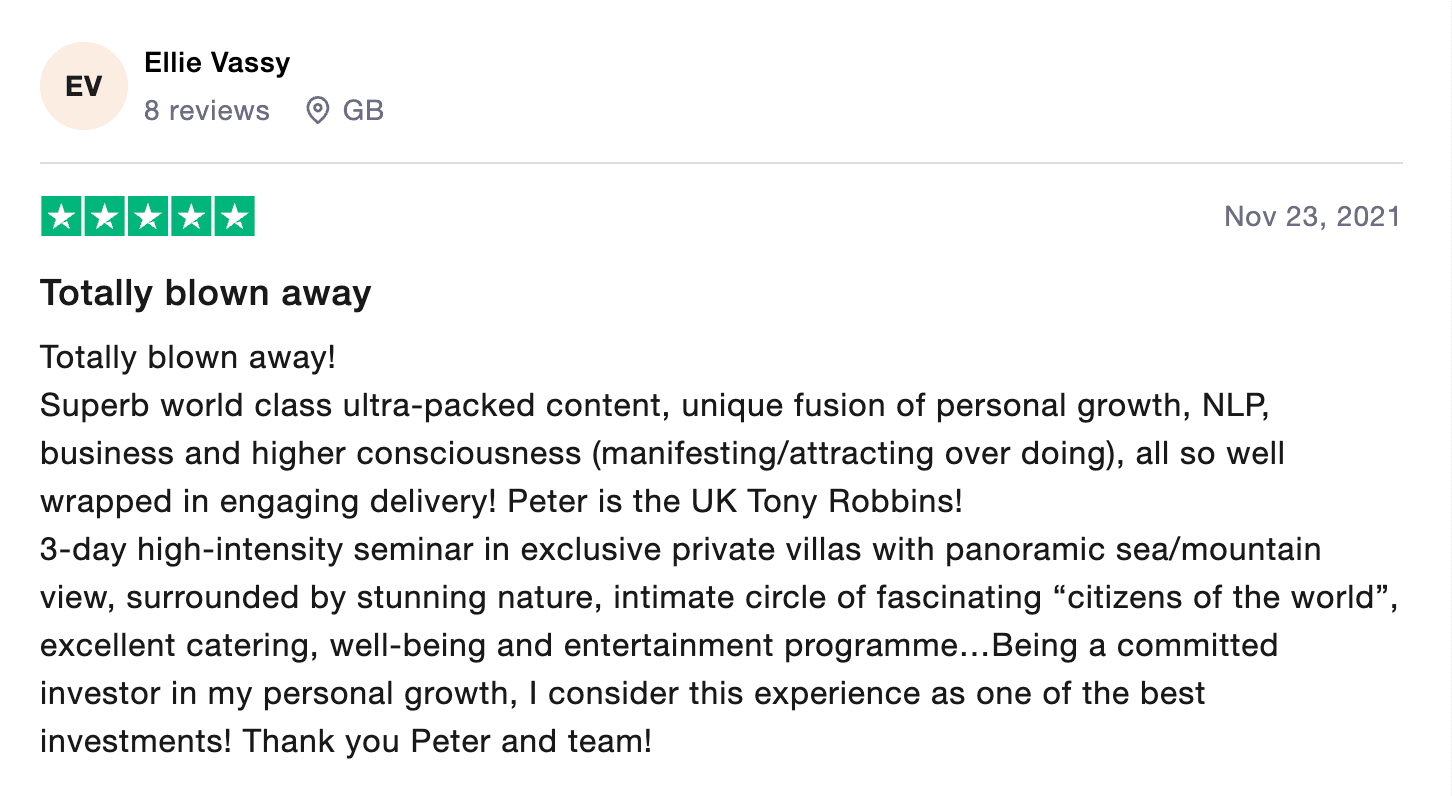Click the second green rating star
The width and height of the screenshot is (1452, 796).
point(105,217)
